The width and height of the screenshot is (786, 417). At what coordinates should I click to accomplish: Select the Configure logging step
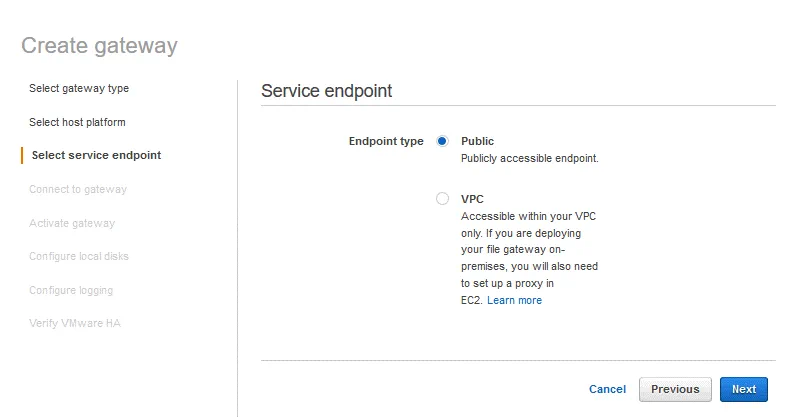click(x=71, y=290)
